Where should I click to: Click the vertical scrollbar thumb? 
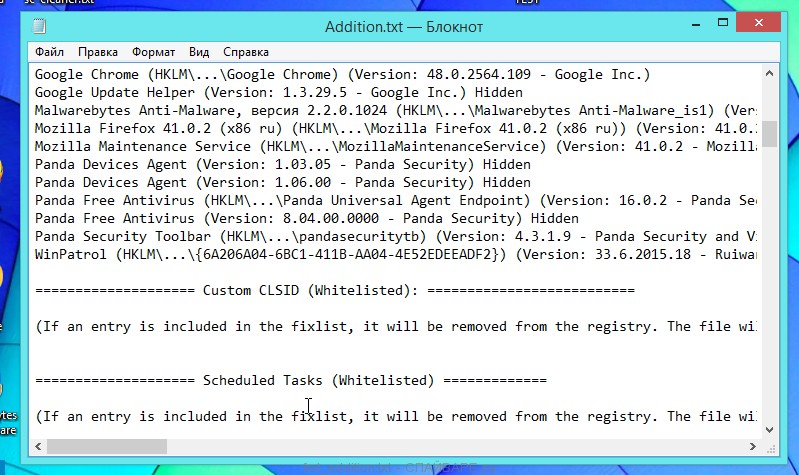(769, 134)
